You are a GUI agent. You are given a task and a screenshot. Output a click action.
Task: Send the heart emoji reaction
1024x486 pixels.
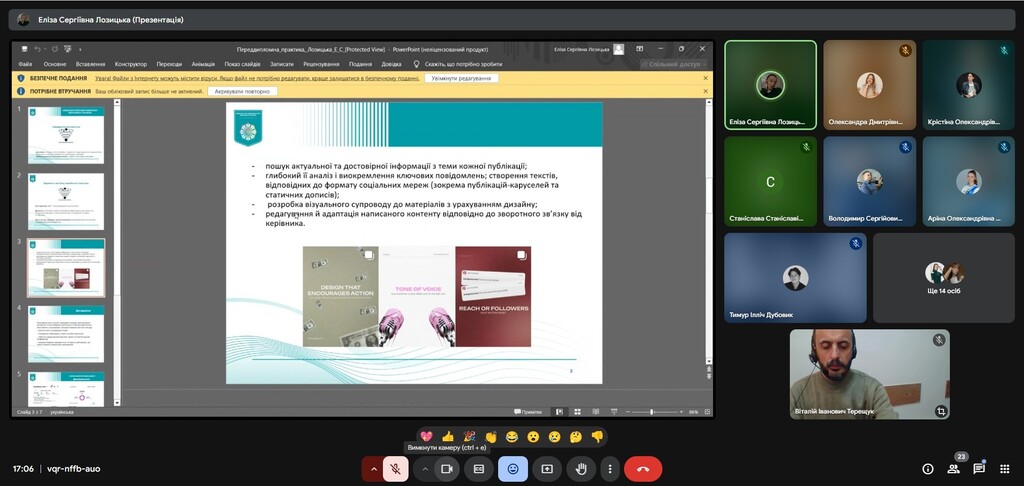coord(426,437)
